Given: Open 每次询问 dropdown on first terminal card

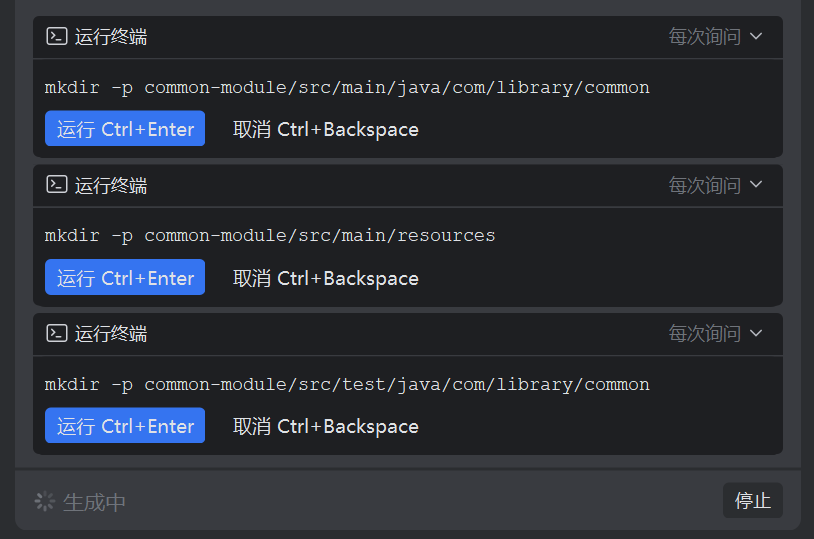Looking at the screenshot, I should pyautogui.click(x=715, y=36).
